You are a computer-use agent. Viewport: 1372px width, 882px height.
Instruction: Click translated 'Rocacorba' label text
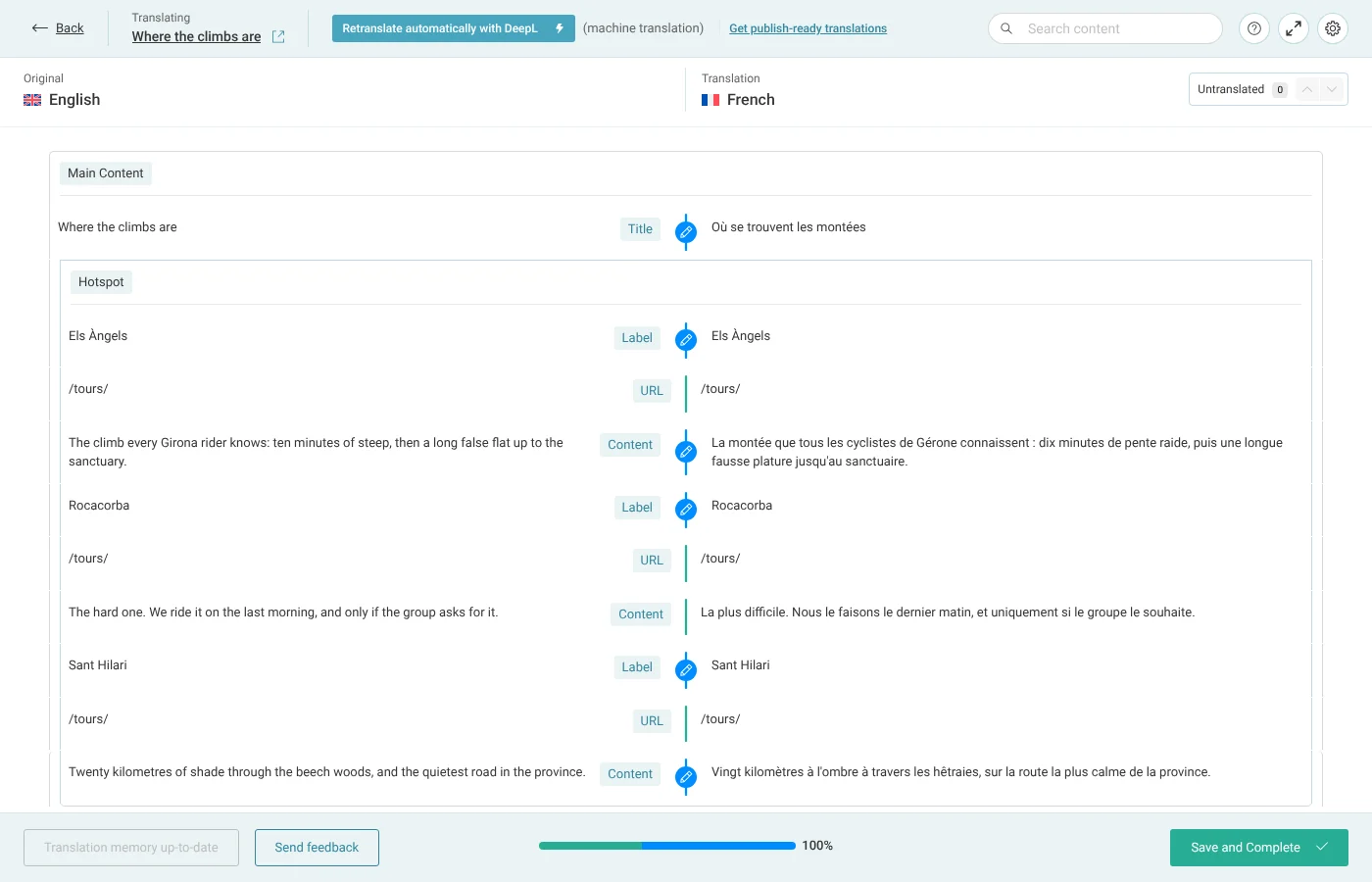click(x=742, y=506)
